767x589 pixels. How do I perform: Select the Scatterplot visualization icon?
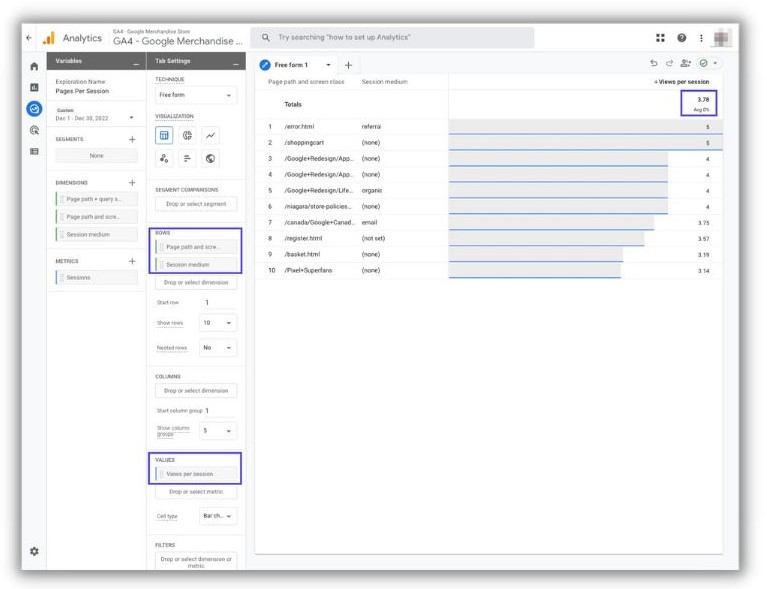(164, 159)
